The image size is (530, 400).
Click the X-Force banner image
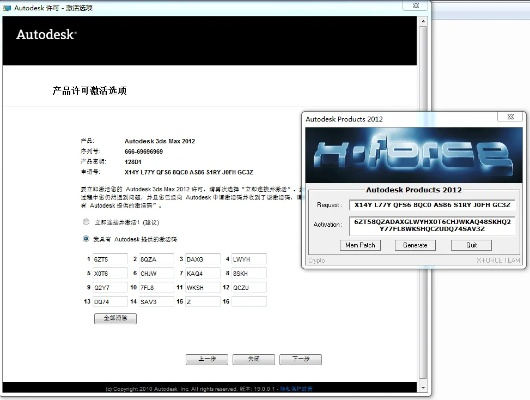(x=414, y=155)
